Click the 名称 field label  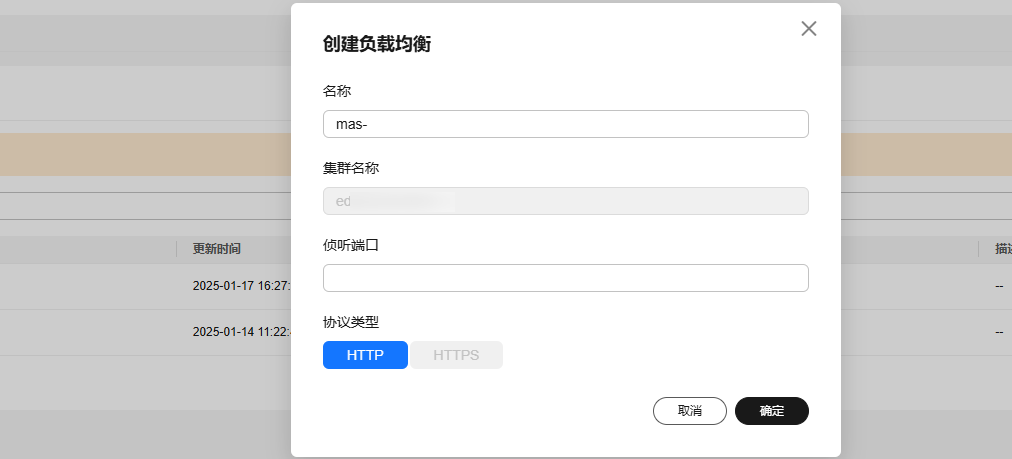point(337,91)
